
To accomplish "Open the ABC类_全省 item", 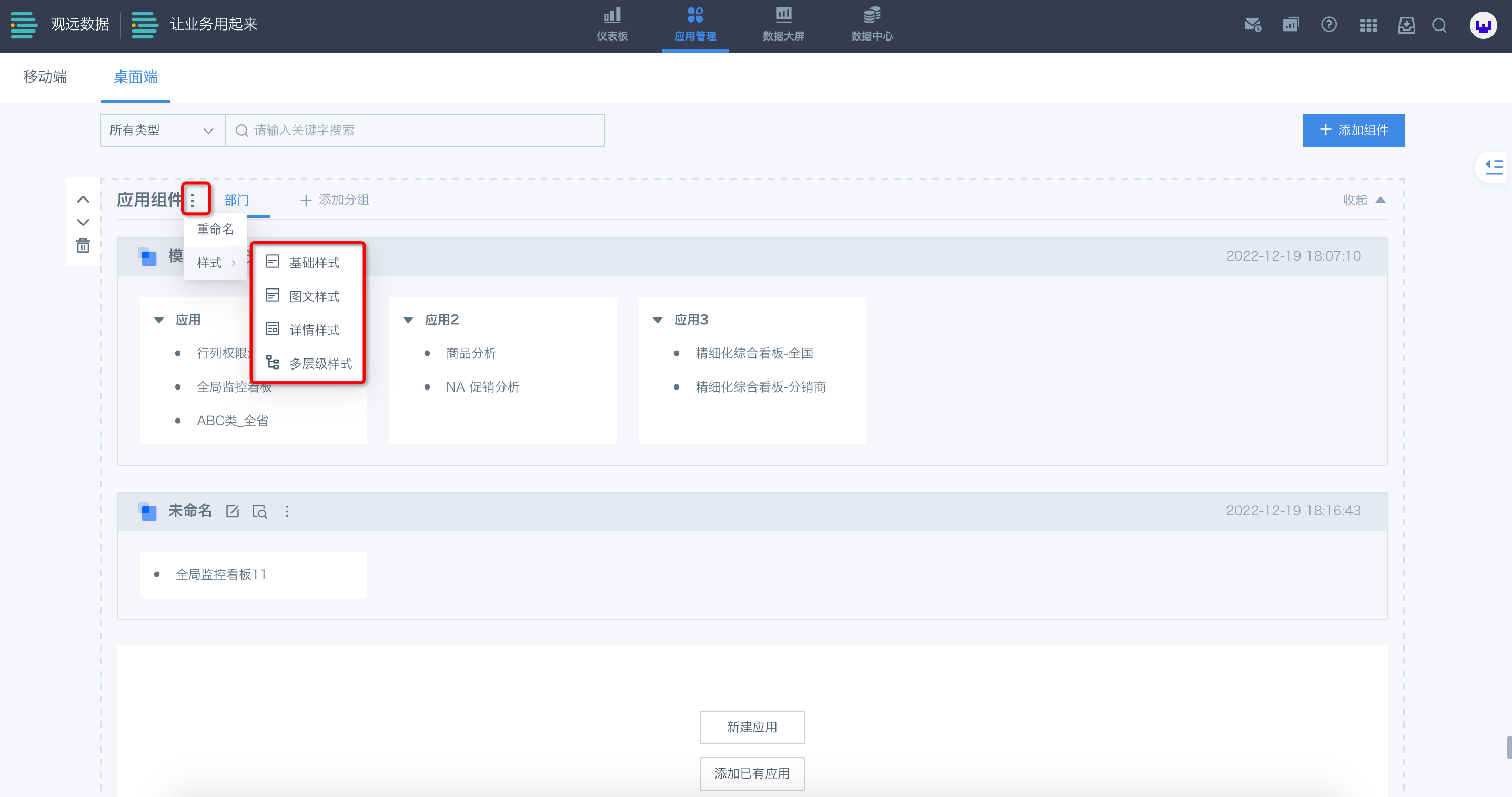I will pyautogui.click(x=233, y=421).
